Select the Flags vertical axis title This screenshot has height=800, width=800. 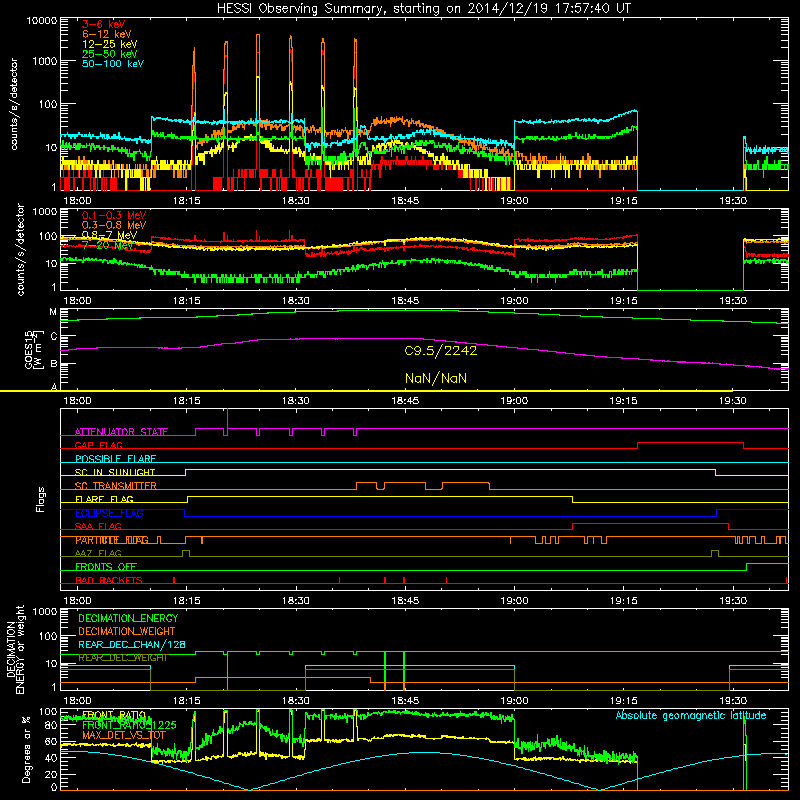point(40,499)
